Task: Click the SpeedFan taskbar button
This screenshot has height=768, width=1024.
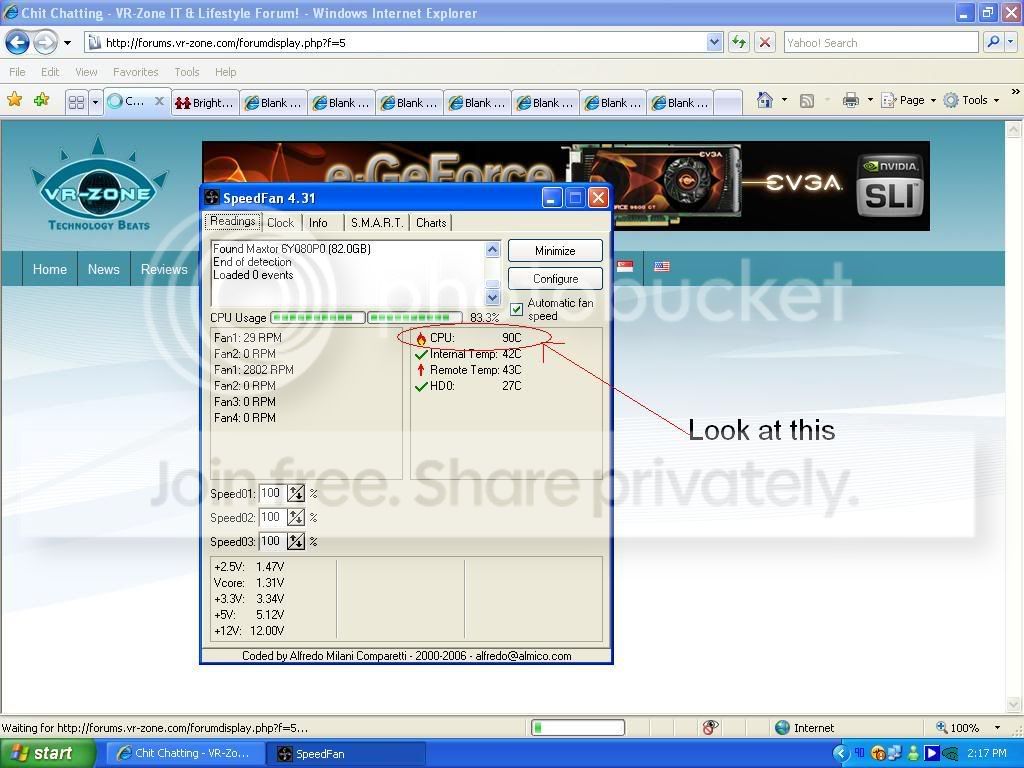Action: click(x=344, y=754)
